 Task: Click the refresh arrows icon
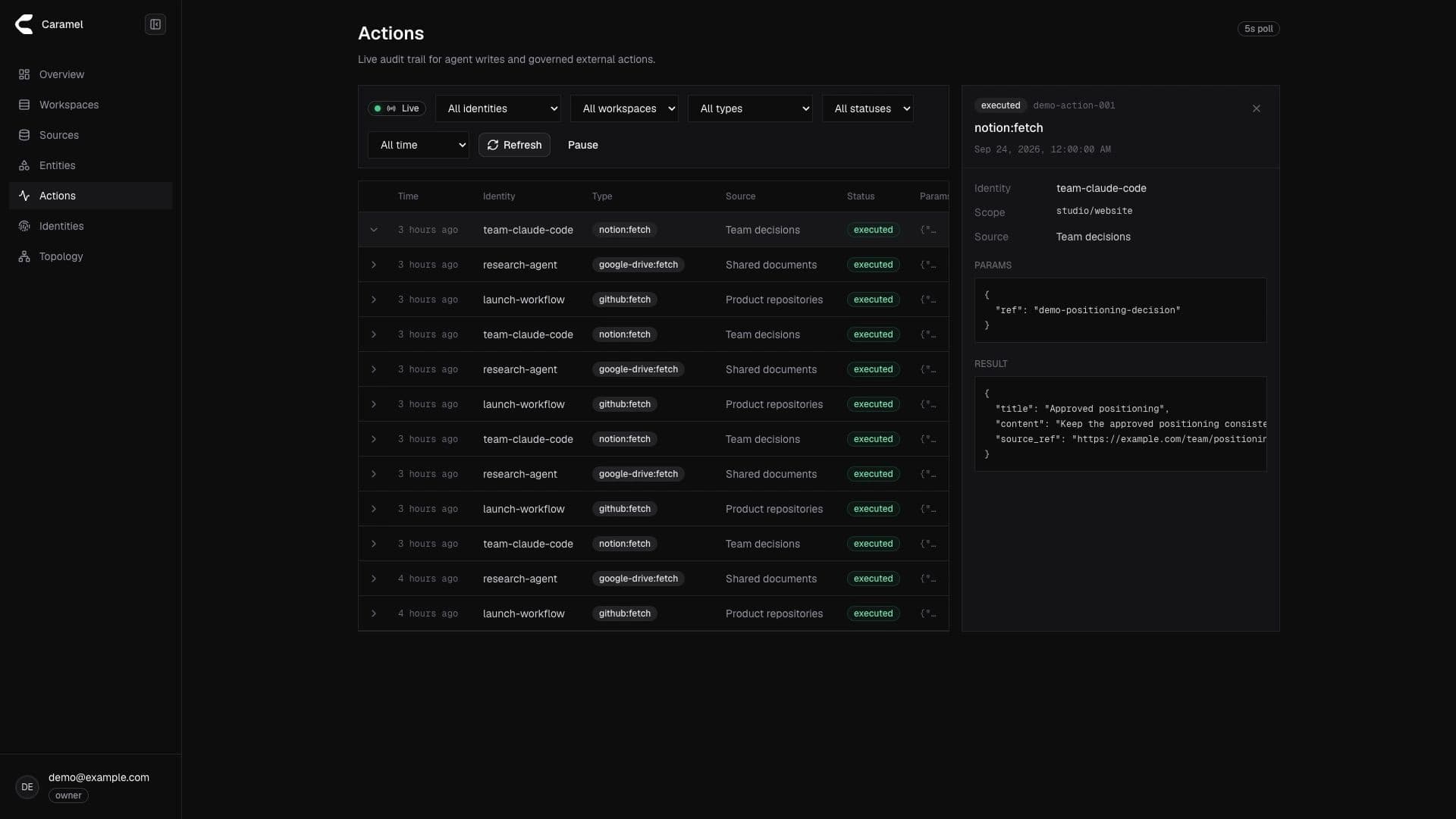click(493, 145)
